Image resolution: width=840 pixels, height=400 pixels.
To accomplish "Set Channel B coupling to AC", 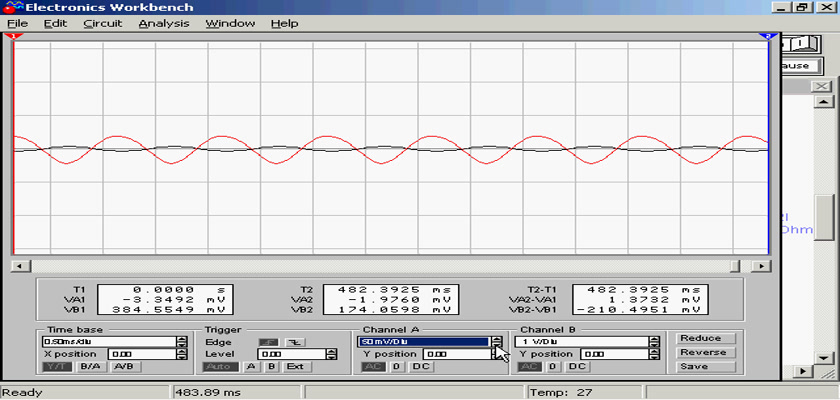I will click(x=530, y=367).
